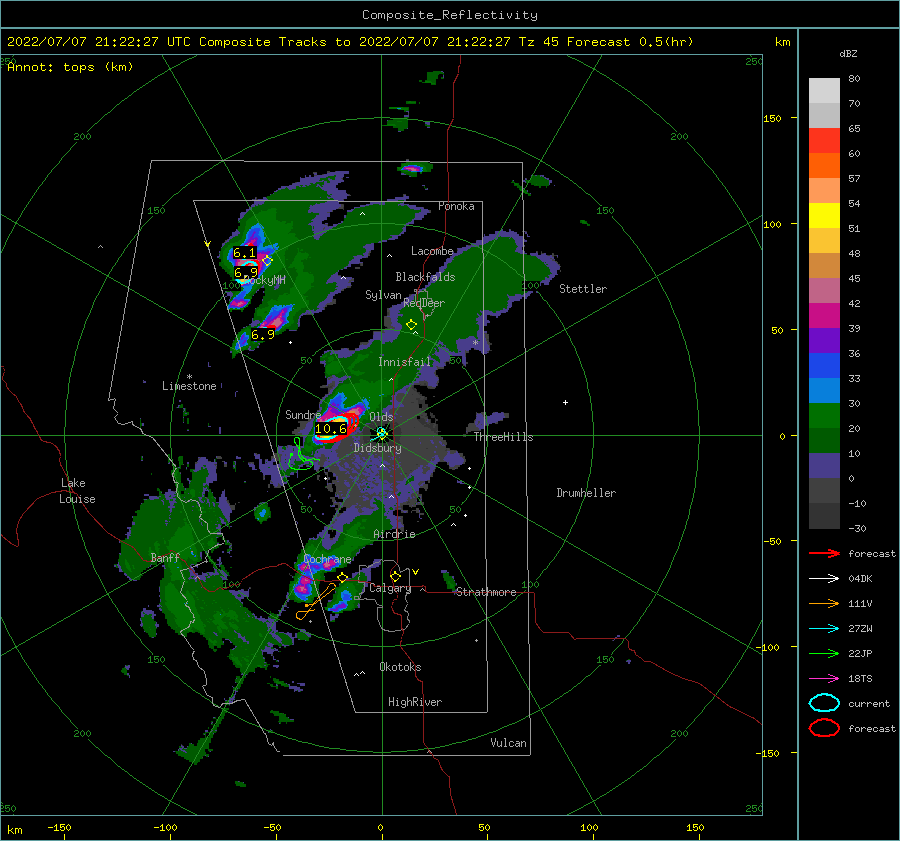
Task: Click the Okotoks city label
Action: click(400, 667)
